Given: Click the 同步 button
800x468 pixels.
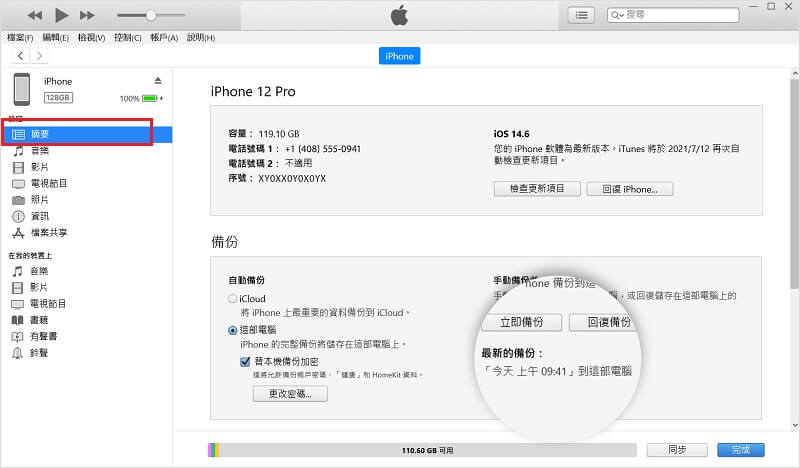Looking at the screenshot, I should (677, 450).
